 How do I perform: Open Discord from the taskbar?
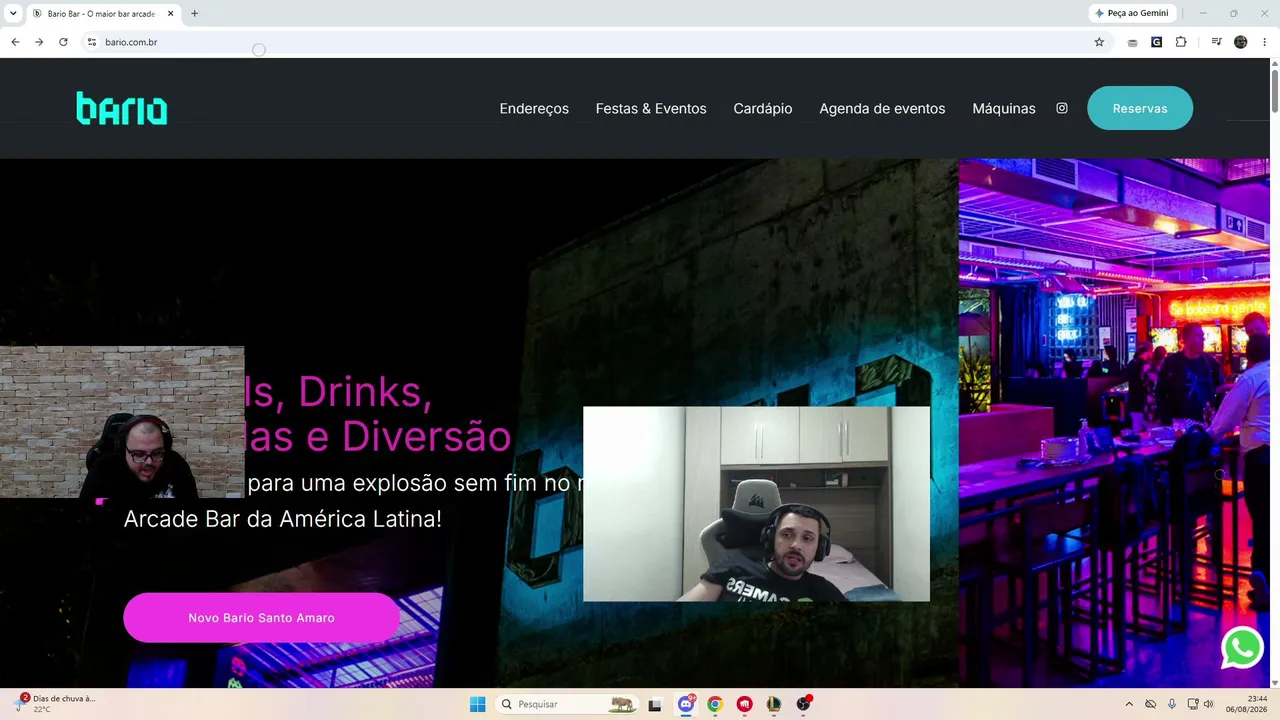(686, 704)
